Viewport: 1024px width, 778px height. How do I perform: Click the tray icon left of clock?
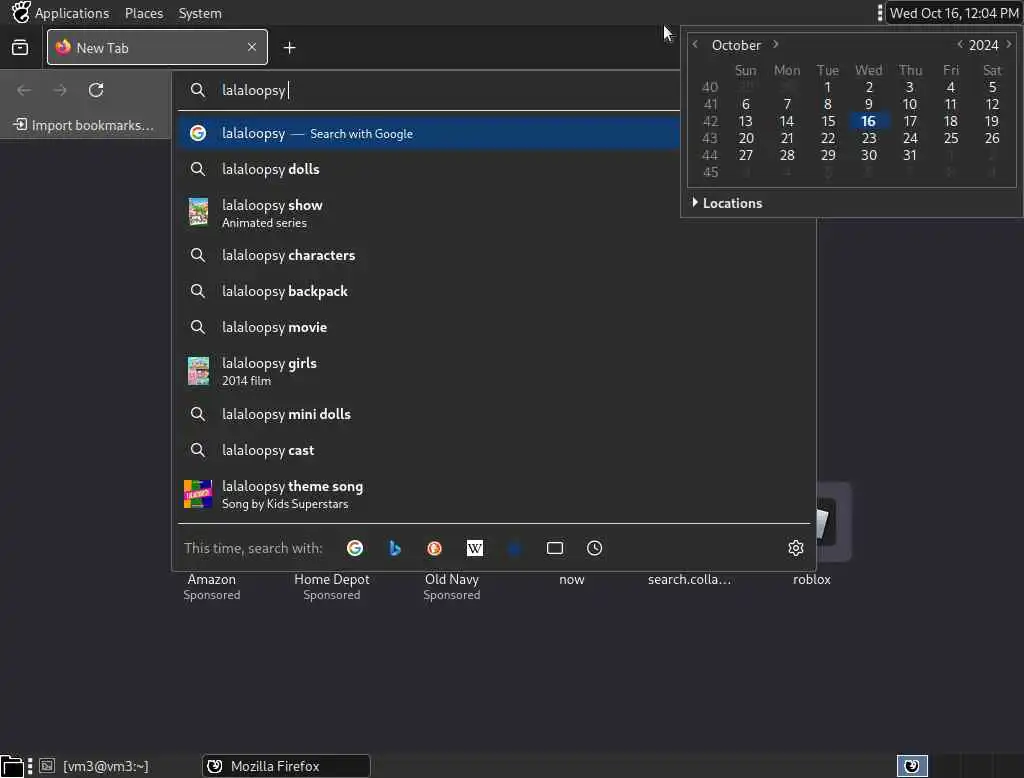(880, 13)
